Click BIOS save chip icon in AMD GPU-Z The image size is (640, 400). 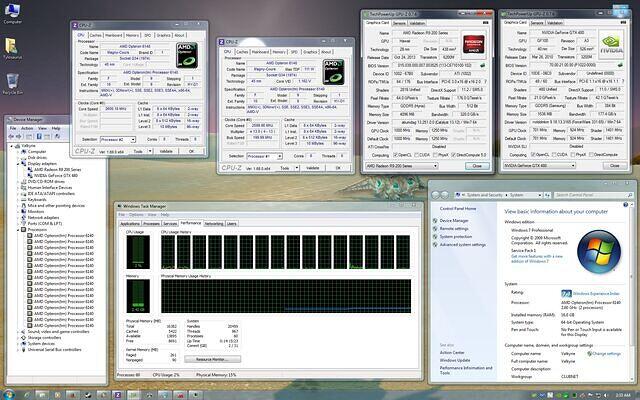pos(483,65)
